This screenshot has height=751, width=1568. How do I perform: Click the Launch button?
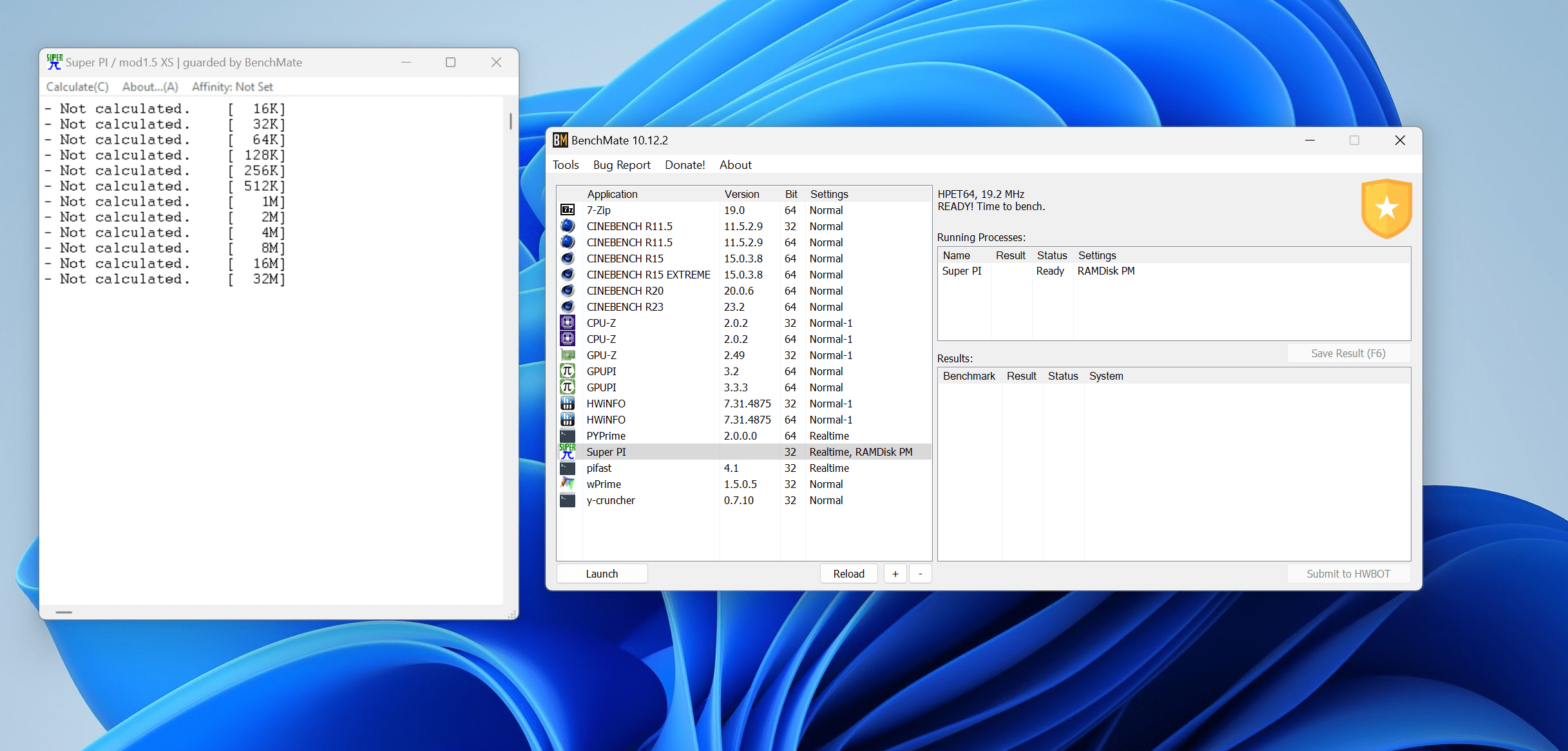pyautogui.click(x=602, y=574)
